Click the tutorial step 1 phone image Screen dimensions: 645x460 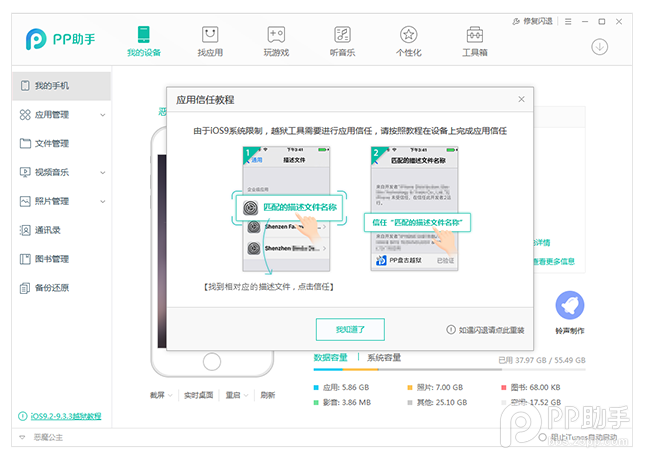(x=286, y=209)
